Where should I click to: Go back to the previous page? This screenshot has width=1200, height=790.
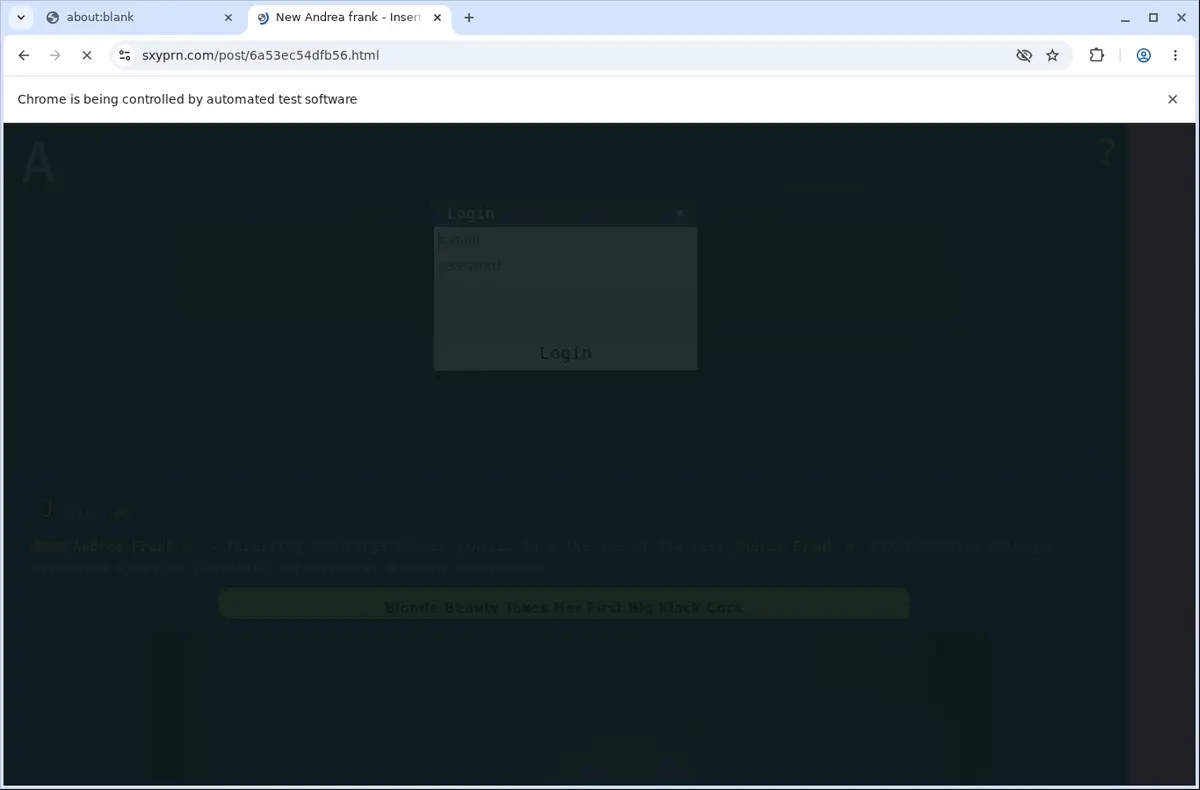point(24,55)
